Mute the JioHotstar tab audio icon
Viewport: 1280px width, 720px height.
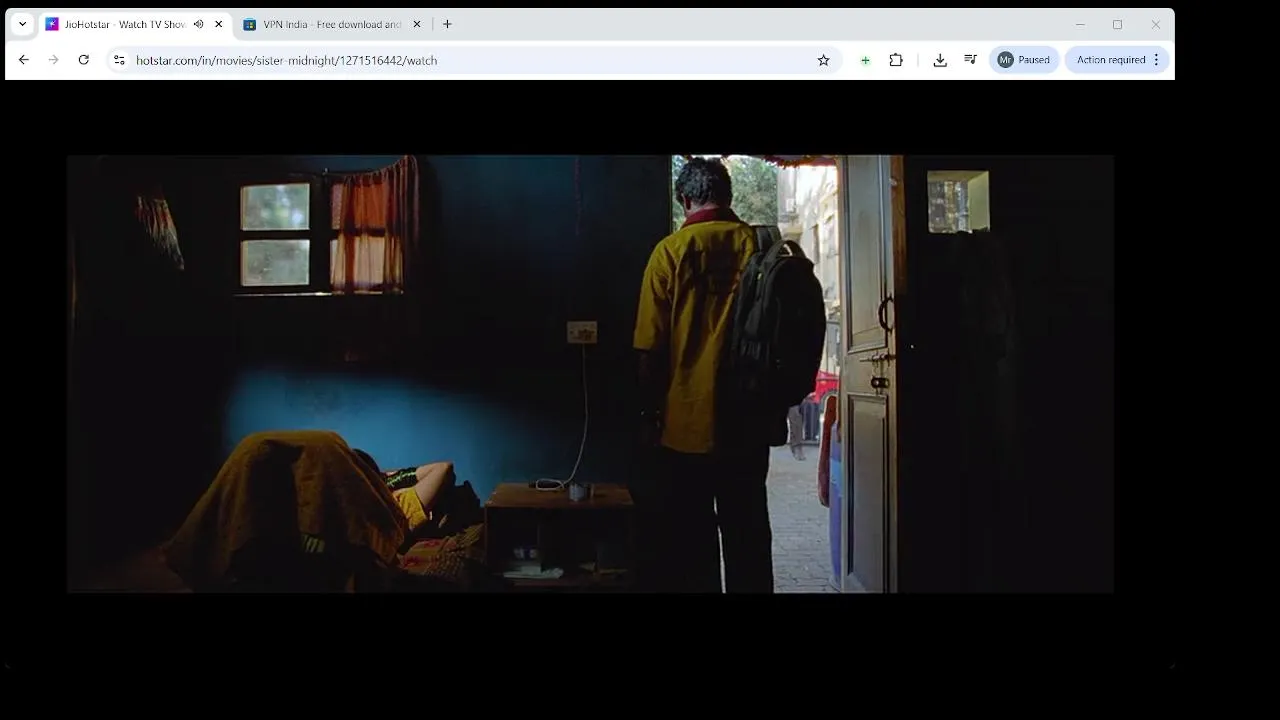(198, 24)
